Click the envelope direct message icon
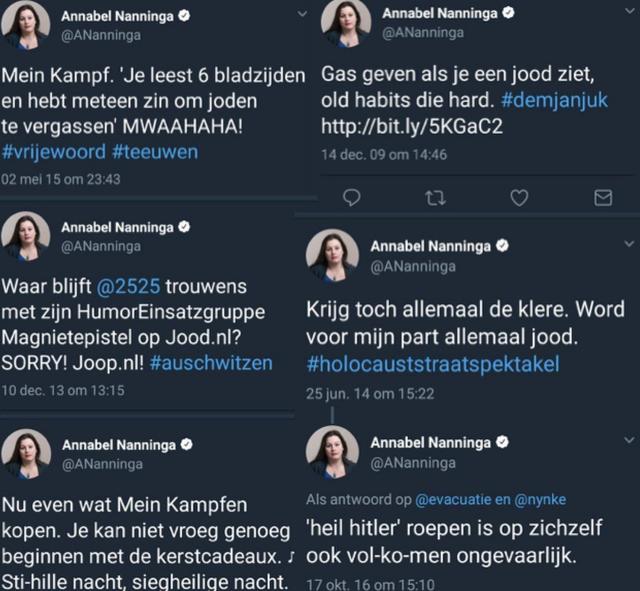Viewport: 640px width, 591px height. click(x=603, y=198)
